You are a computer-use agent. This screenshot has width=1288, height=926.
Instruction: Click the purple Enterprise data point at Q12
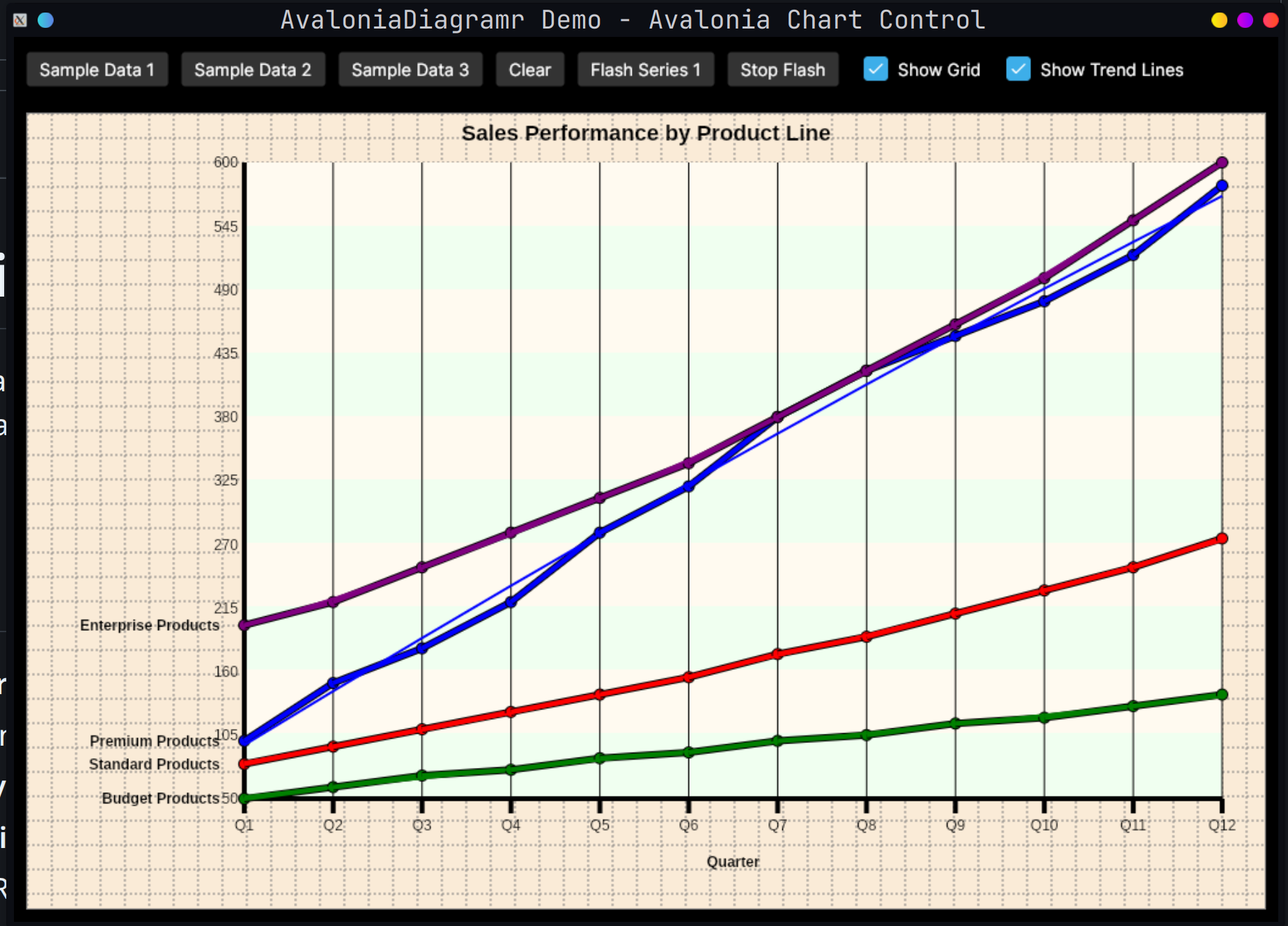pos(1222,162)
